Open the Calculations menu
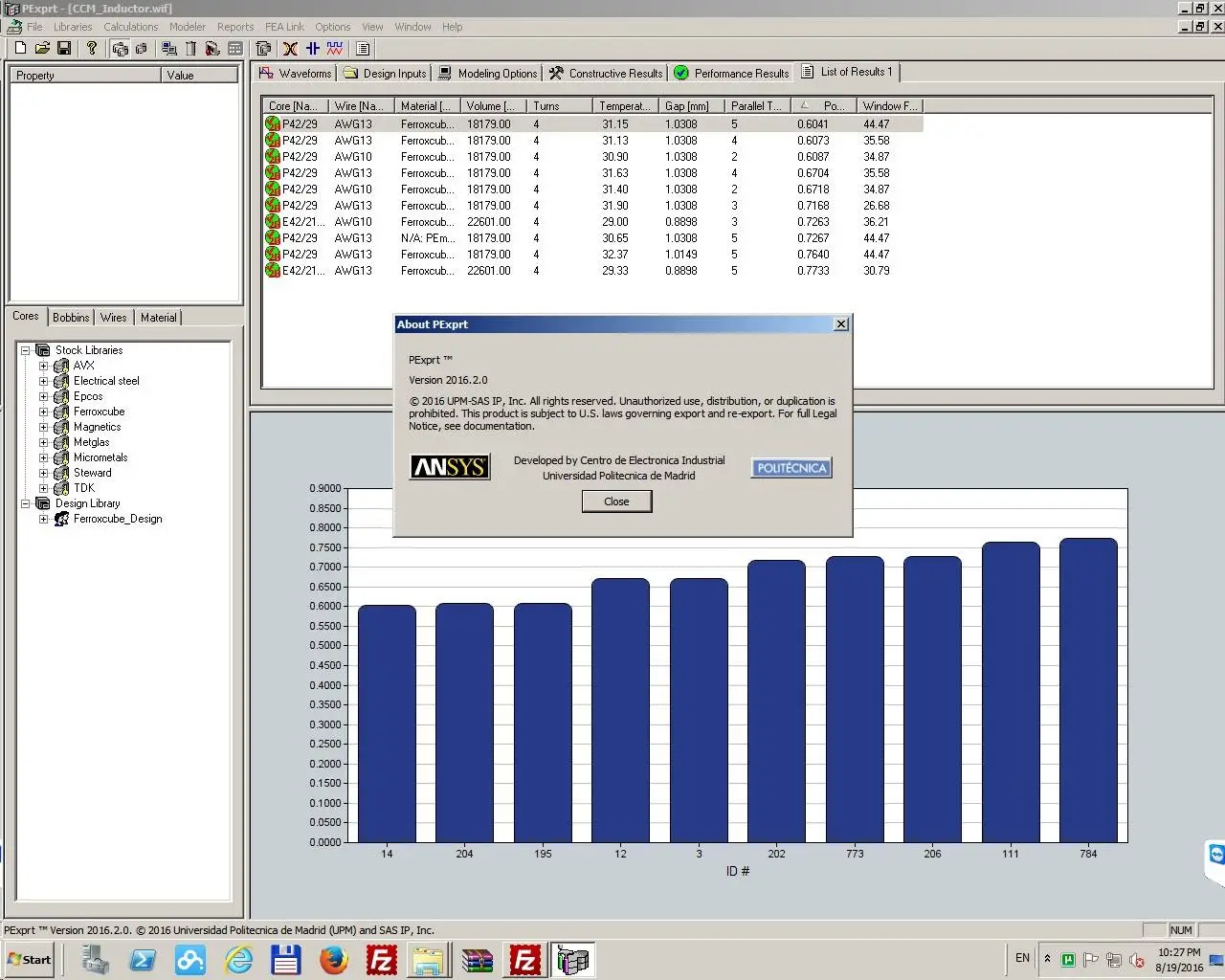 pyautogui.click(x=130, y=27)
